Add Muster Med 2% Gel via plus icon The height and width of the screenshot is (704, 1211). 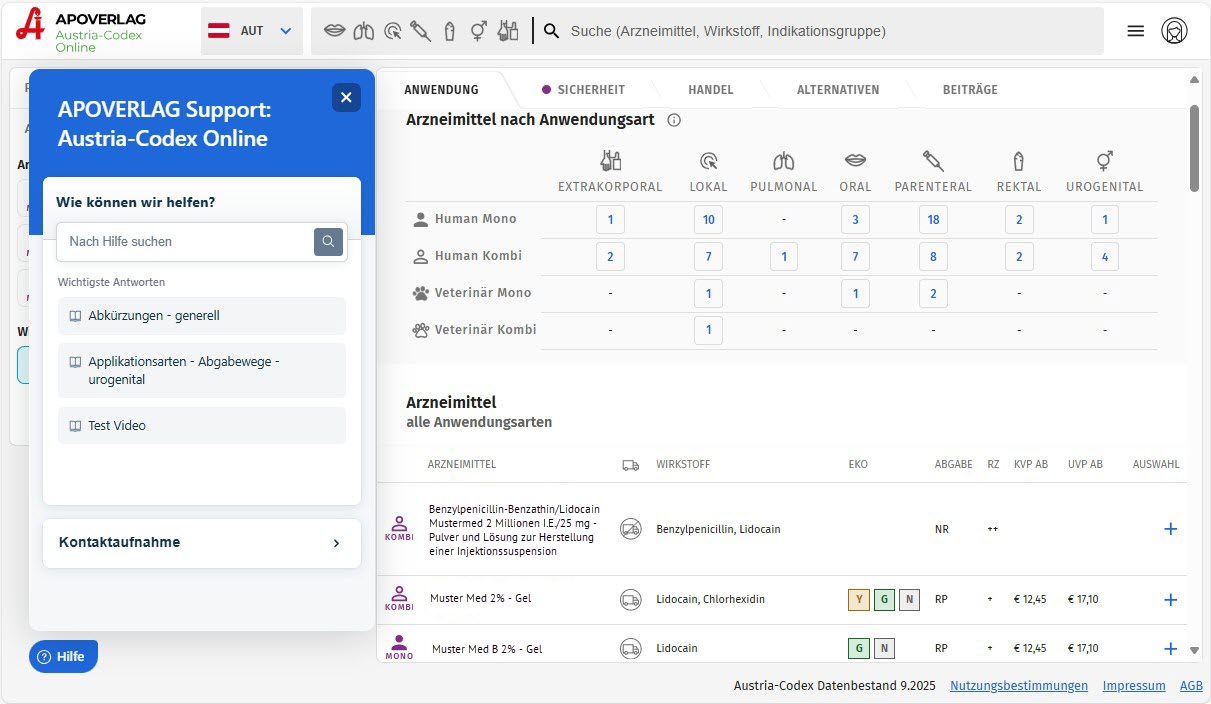click(1170, 600)
